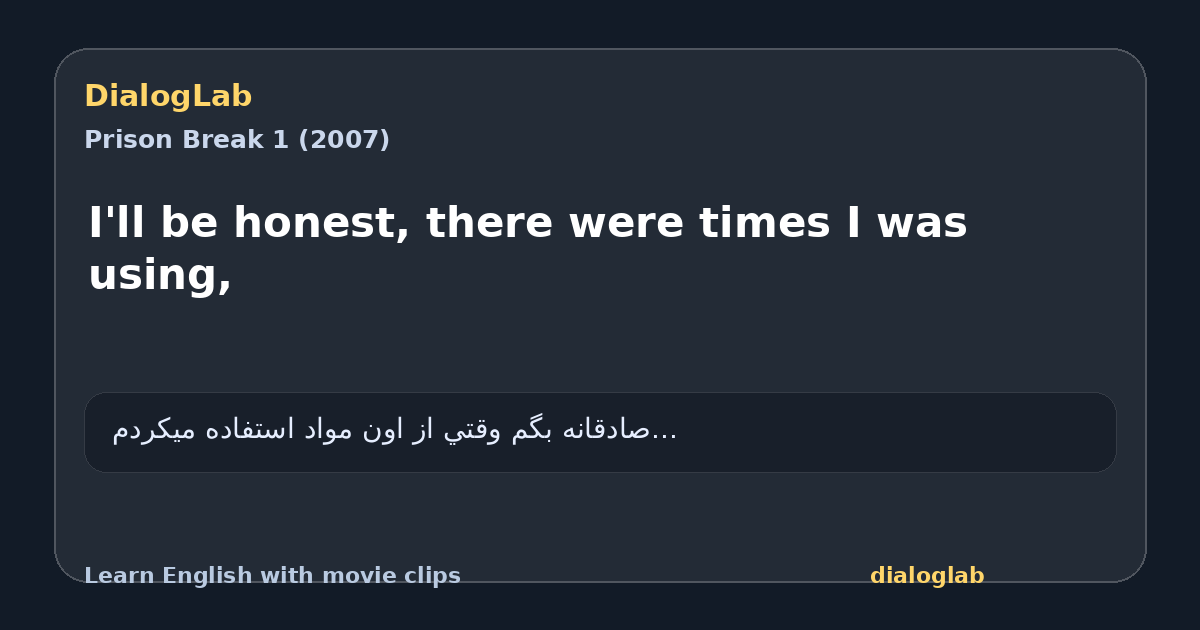Click the DialogLab brand title

(168, 97)
